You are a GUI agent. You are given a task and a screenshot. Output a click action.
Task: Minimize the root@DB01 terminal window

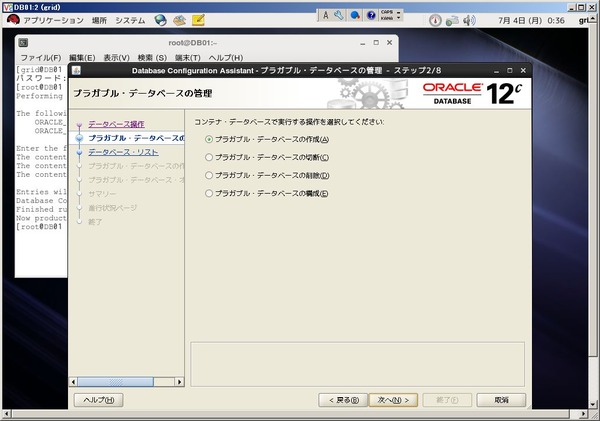coord(362,43)
